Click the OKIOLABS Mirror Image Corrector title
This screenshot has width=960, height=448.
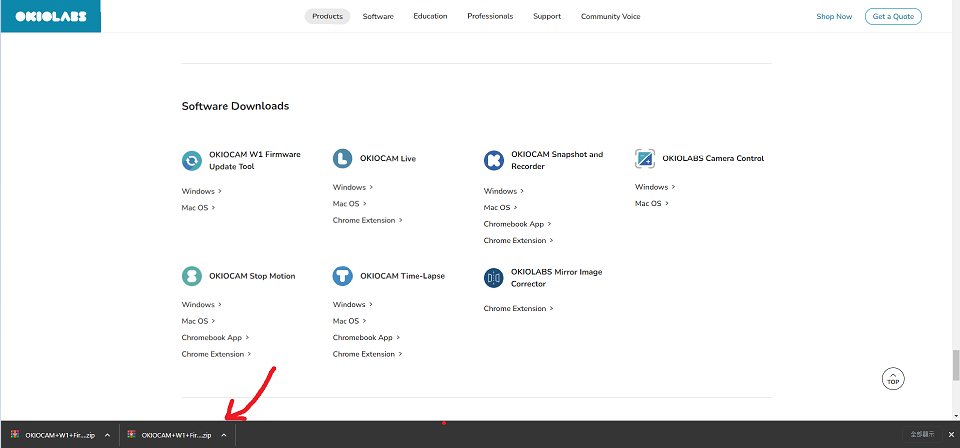tap(557, 278)
